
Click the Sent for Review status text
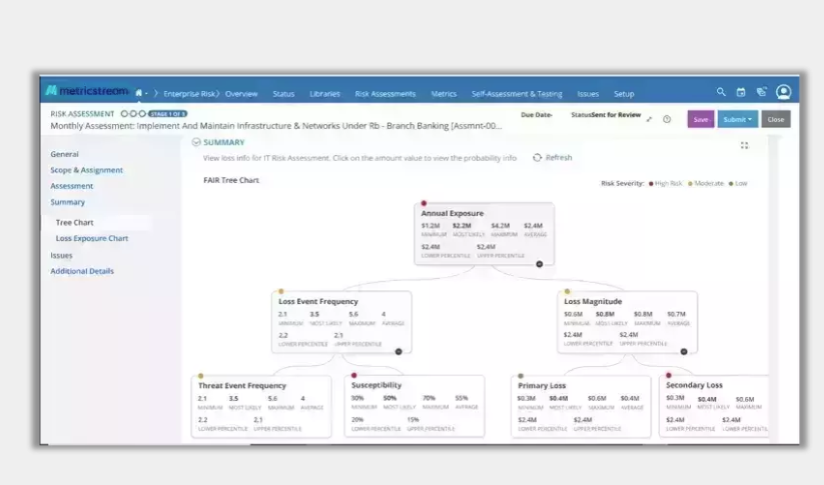click(x=616, y=115)
